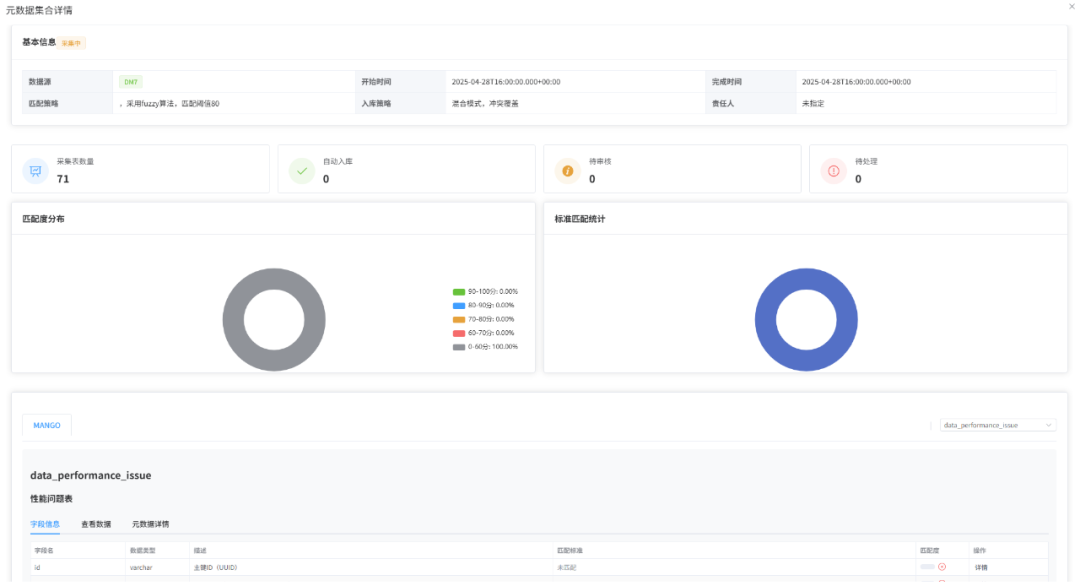Image resolution: width=1080 pixels, height=586 pixels.
Task: Click the red exclamation icon for 待处理
Action: tap(833, 171)
